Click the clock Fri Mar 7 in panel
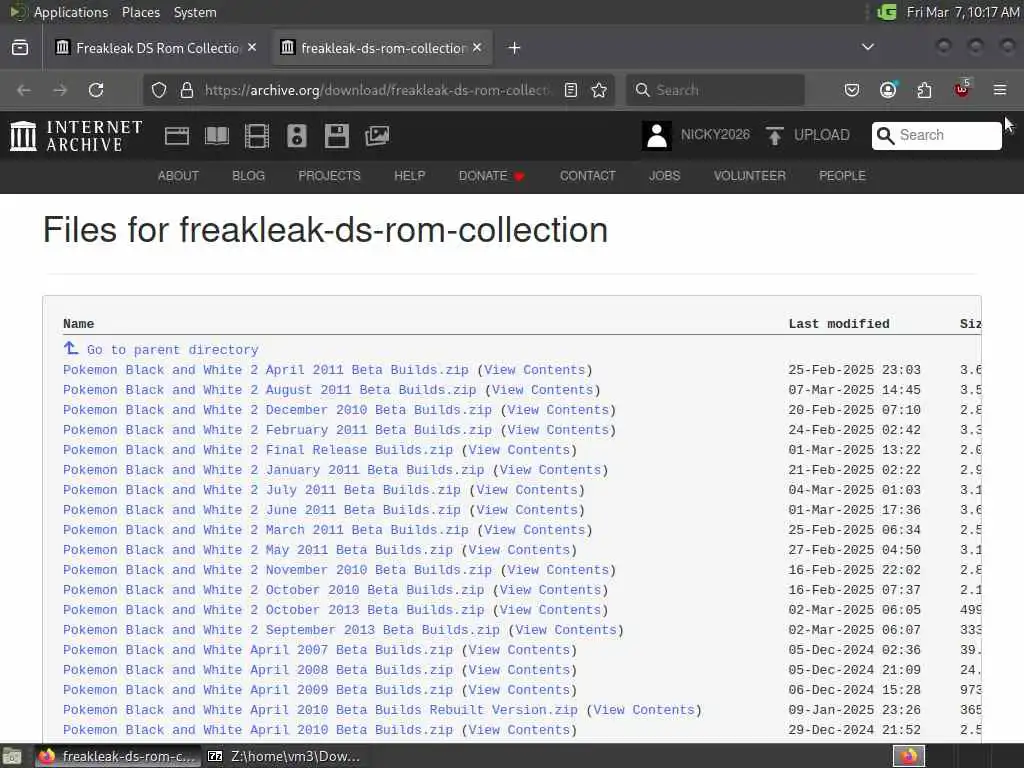This screenshot has width=1024, height=768. click(963, 12)
